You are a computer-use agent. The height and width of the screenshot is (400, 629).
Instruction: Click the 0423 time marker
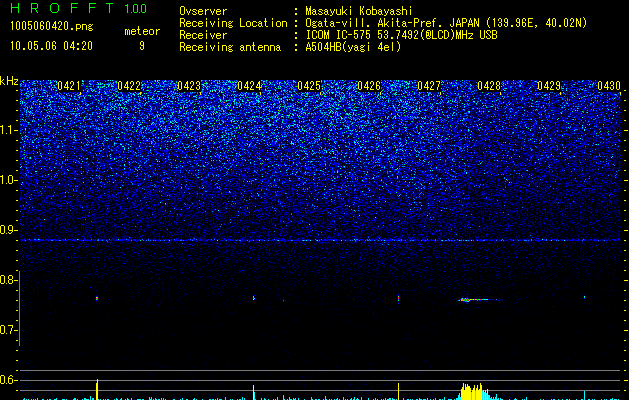(189, 86)
